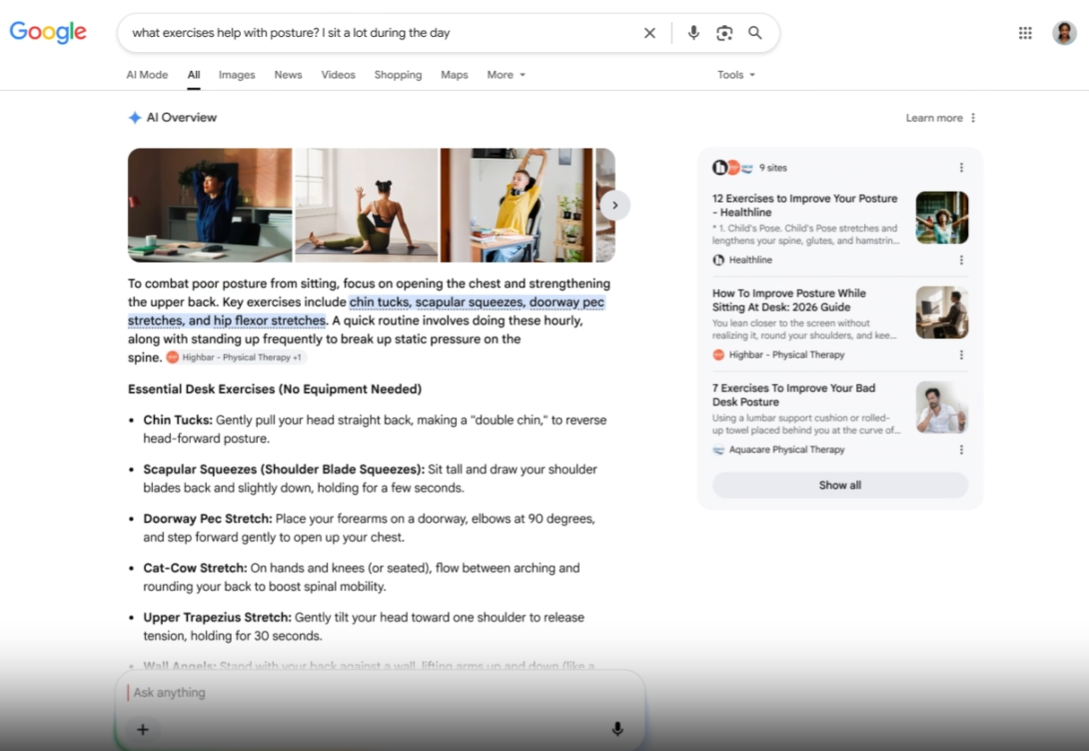
Task: Click the Learn more link
Action: (934, 117)
